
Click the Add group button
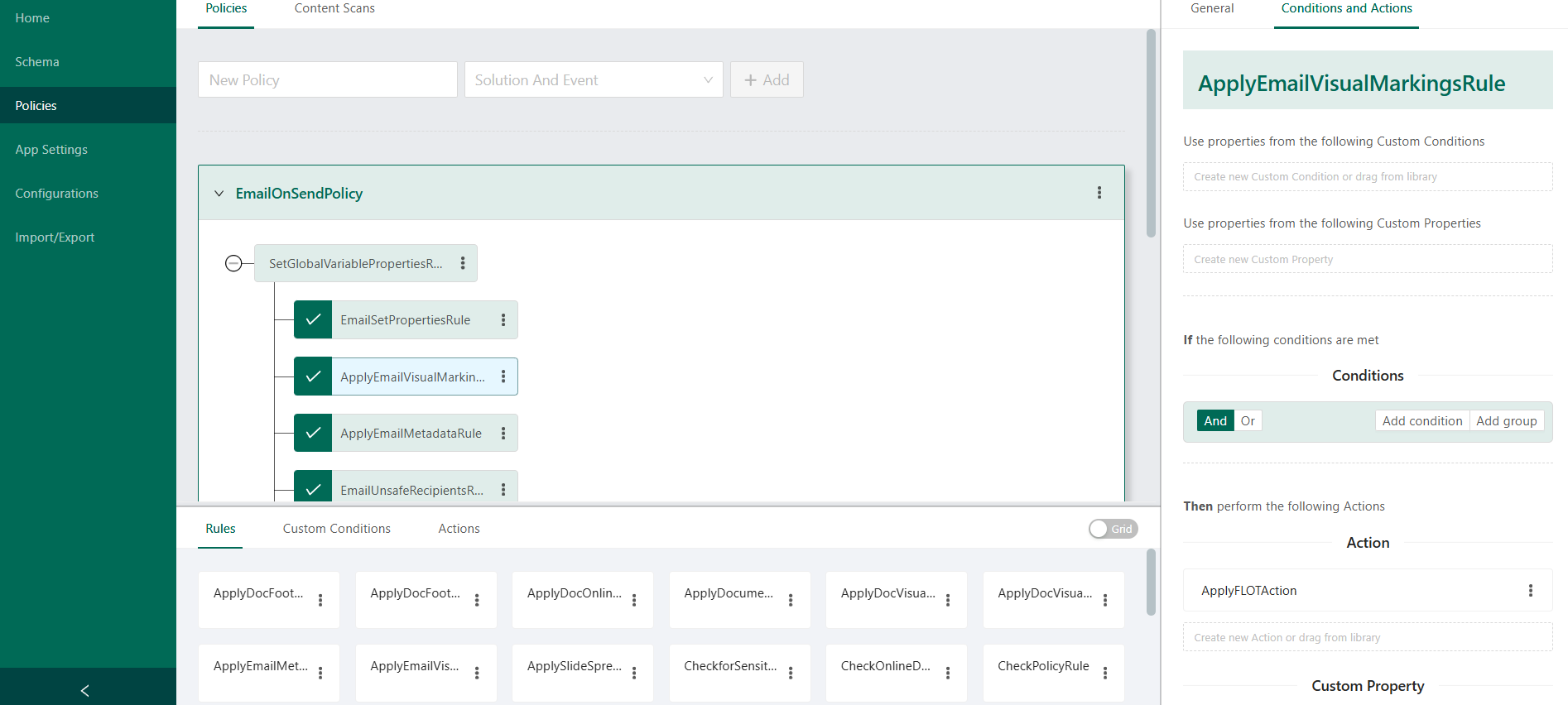click(1506, 421)
